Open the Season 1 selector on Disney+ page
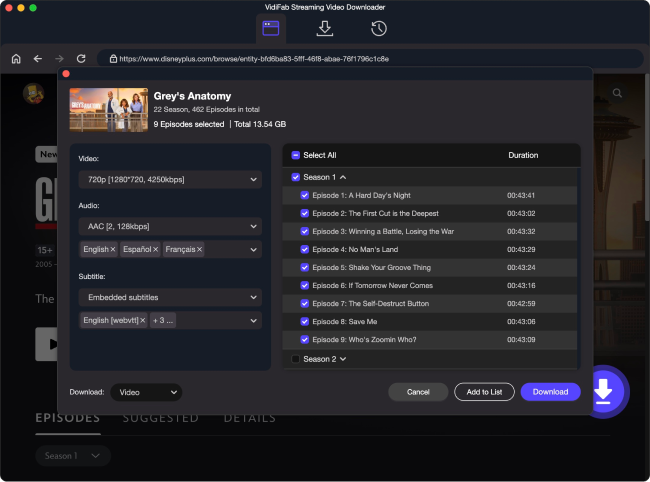This screenshot has height=482, width=650. (x=73, y=456)
